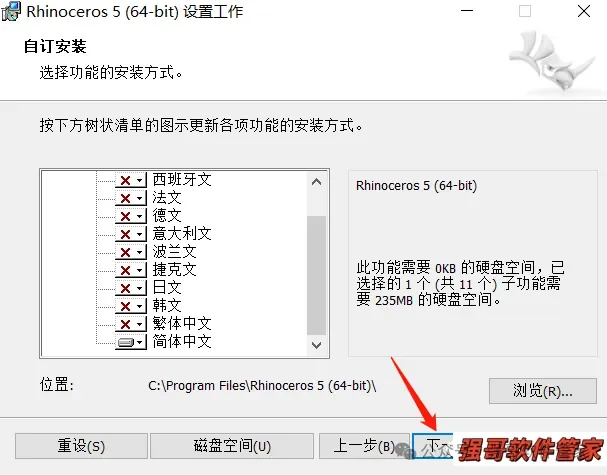Image resolution: width=607 pixels, height=475 pixels.
Task: Open install-state dropdown for 德文
Action: pos(131,216)
